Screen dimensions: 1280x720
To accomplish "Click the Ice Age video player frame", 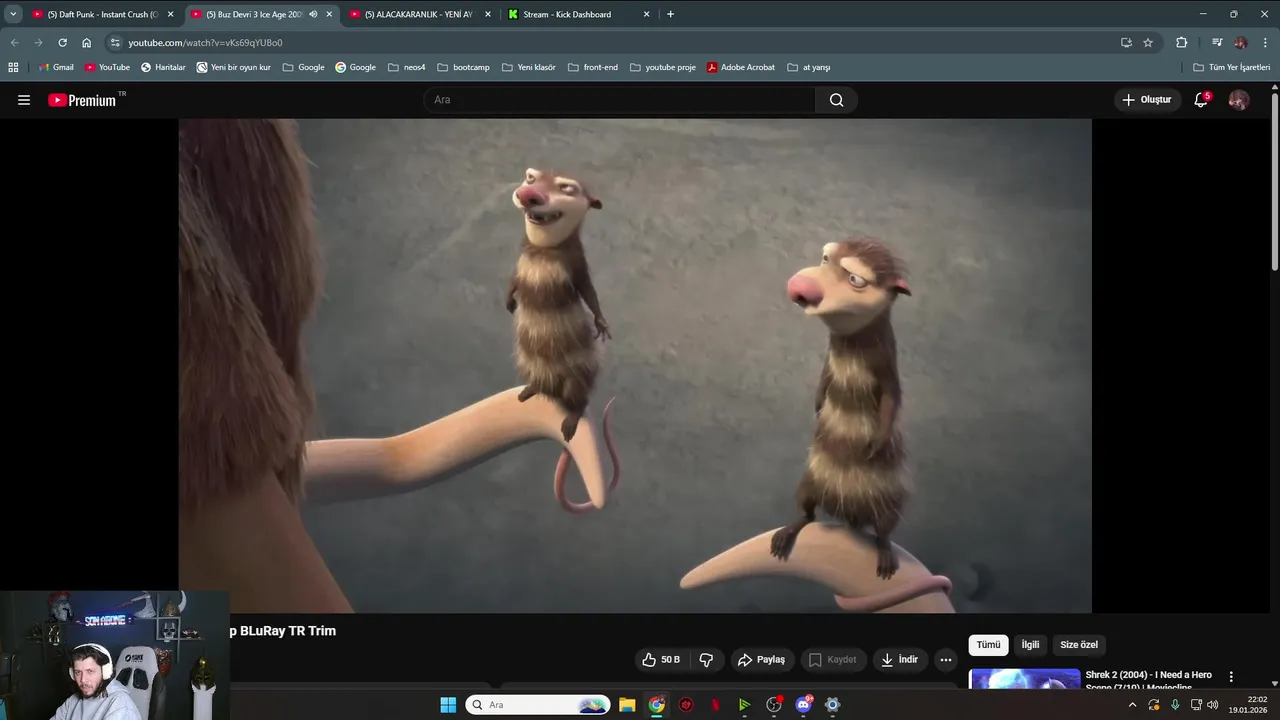I will coord(635,366).
